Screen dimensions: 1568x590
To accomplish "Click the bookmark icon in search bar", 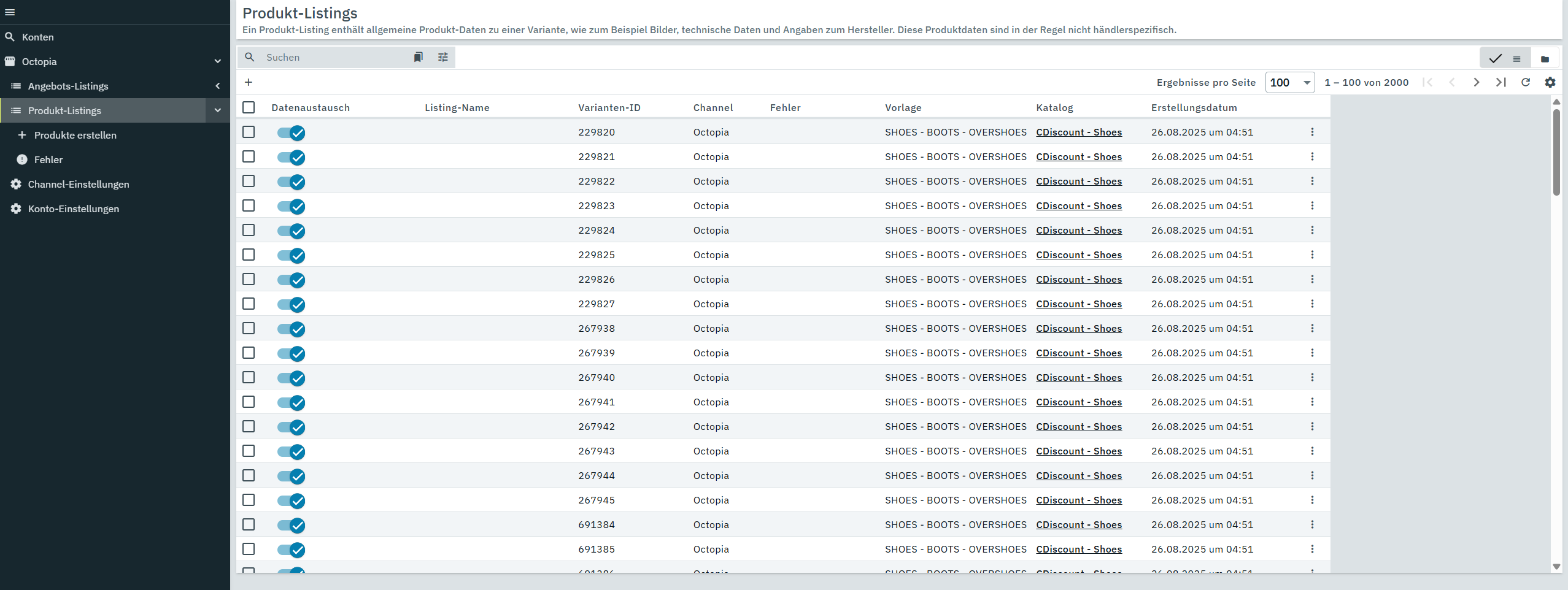I will (418, 57).
